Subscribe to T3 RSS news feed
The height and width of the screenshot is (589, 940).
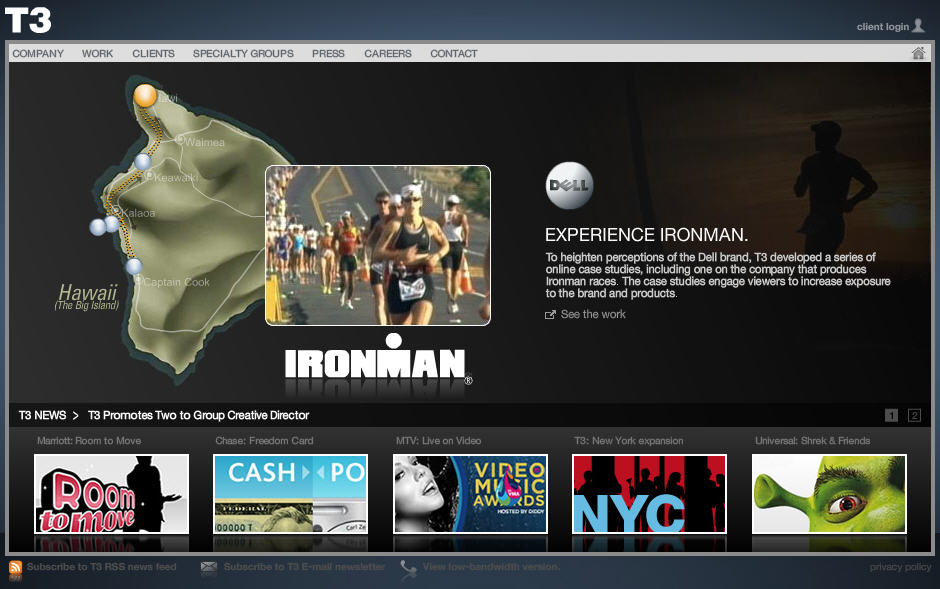pyautogui.click(x=101, y=567)
